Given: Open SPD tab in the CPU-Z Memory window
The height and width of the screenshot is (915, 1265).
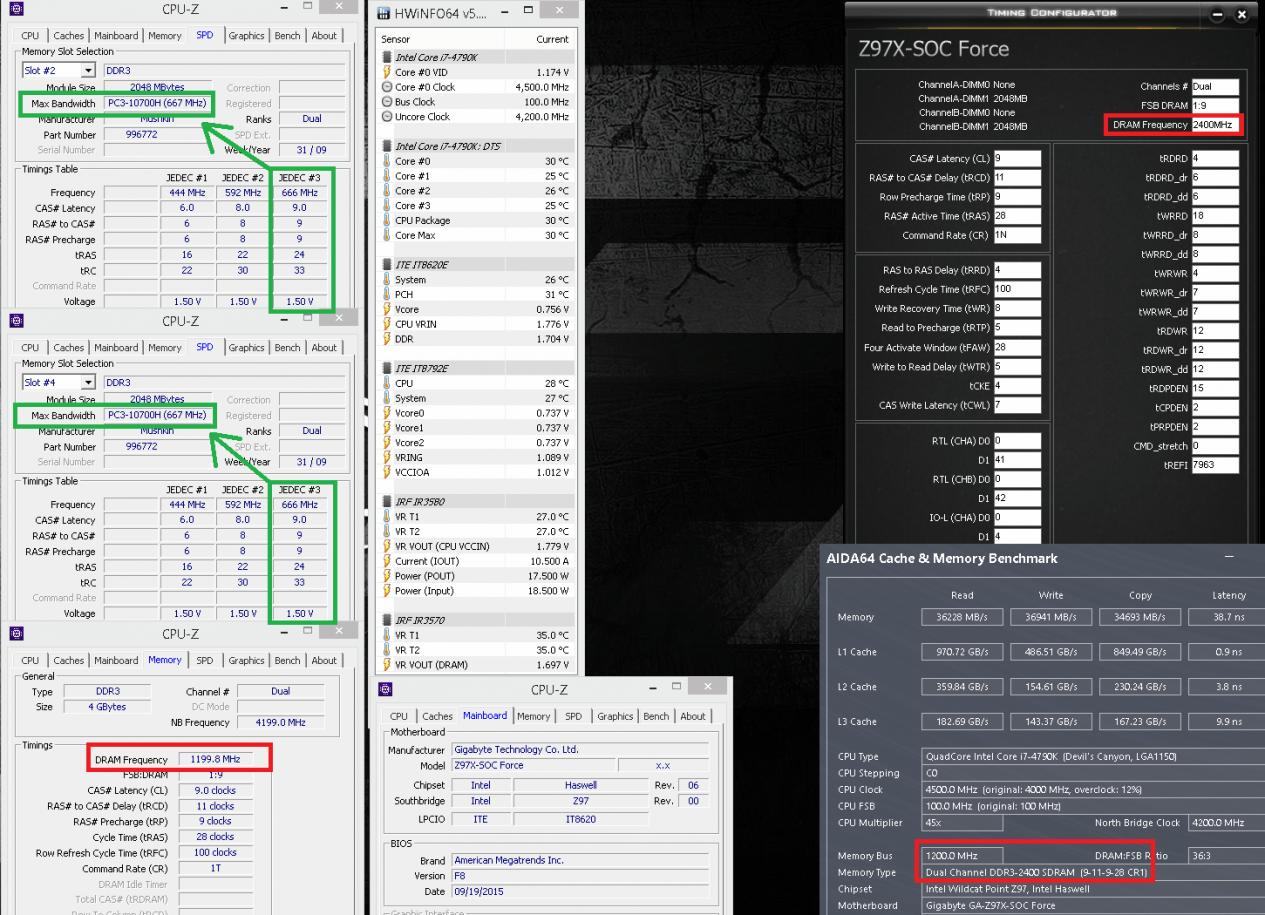Looking at the screenshot, I should coord(204,661).
